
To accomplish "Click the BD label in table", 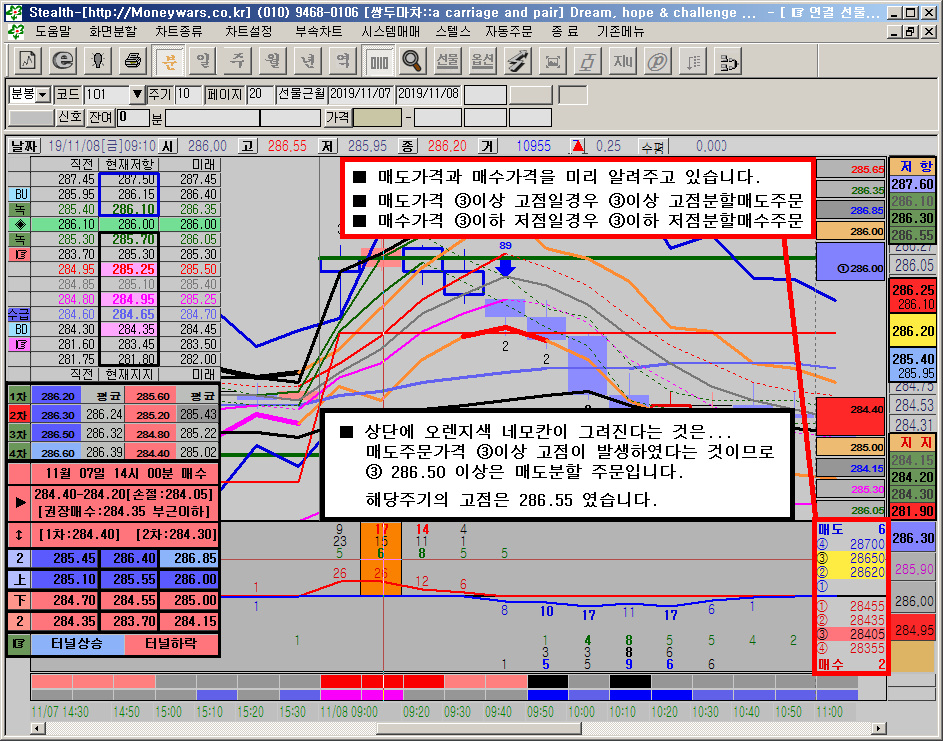I will (x=19, y=329).
